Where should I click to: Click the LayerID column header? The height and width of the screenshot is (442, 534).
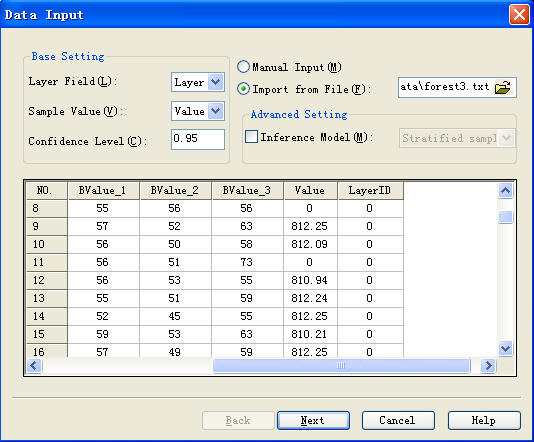pyautogui.click(x=370, y=190)
